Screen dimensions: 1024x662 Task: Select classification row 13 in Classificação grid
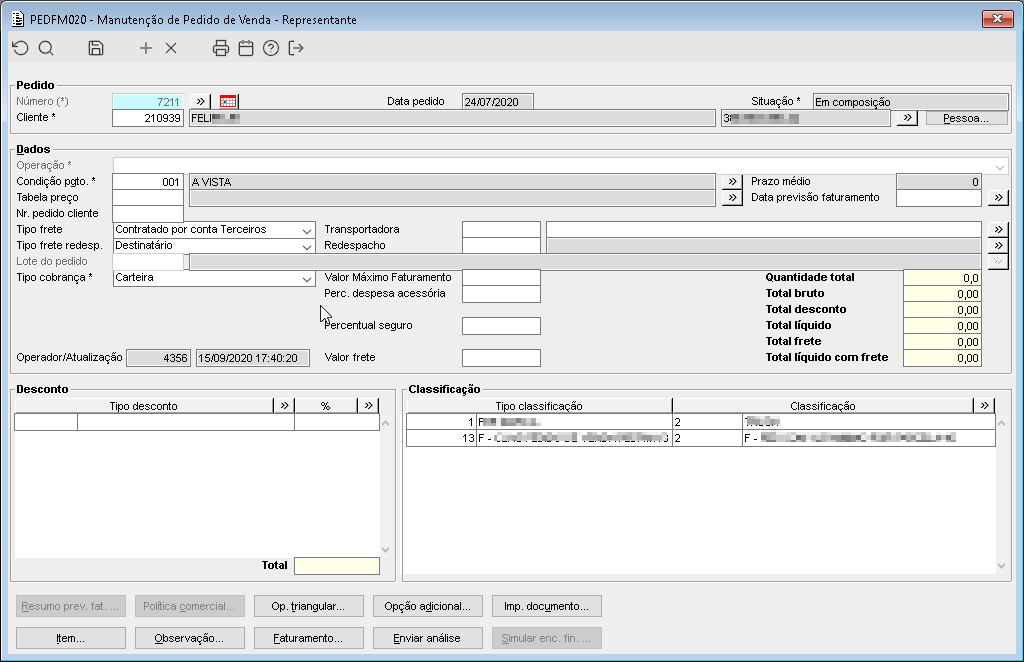coord(701,438)
